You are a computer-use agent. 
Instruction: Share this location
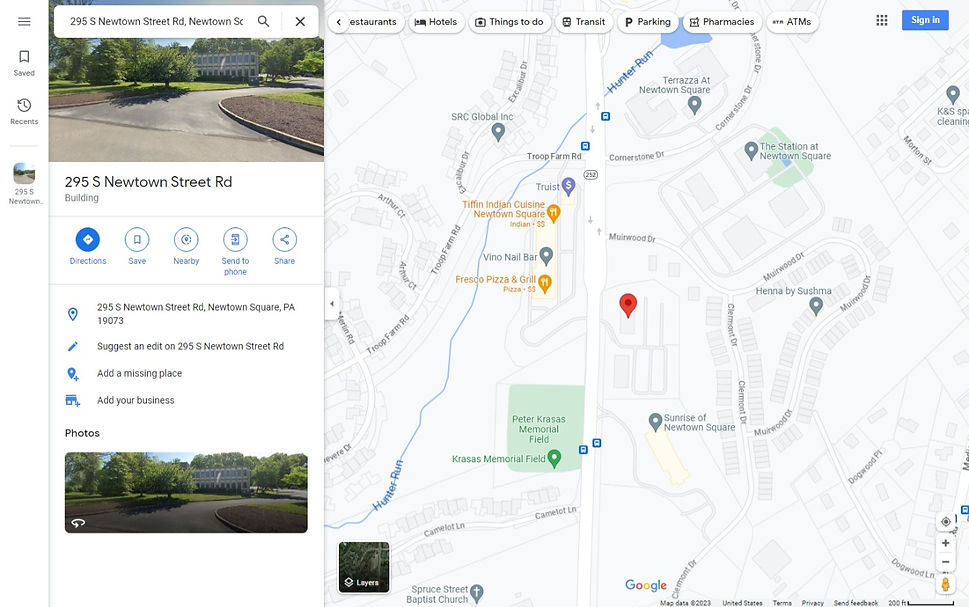click(x=284, y=247)
